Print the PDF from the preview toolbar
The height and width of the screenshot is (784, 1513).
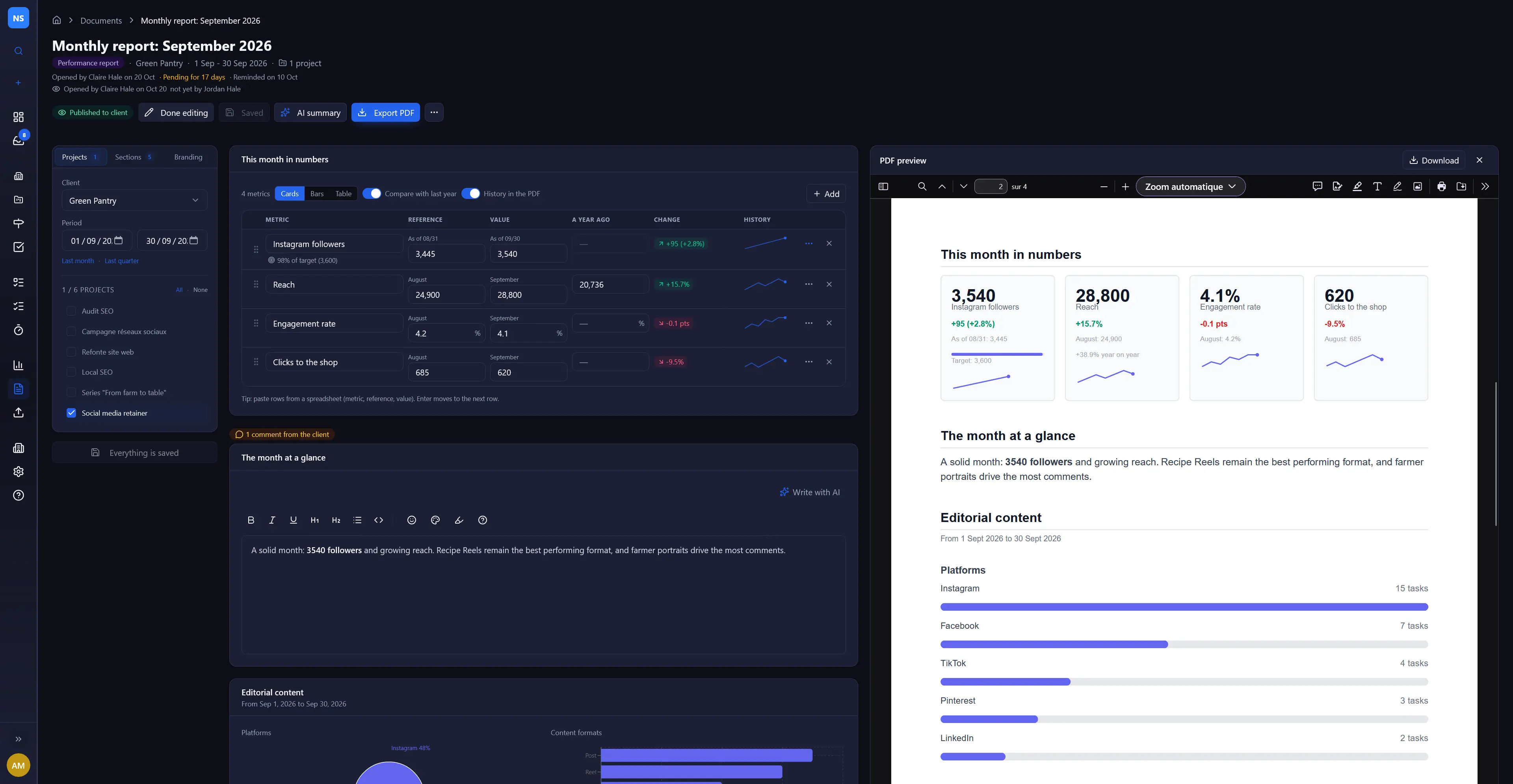click(x=1441, y=187)
